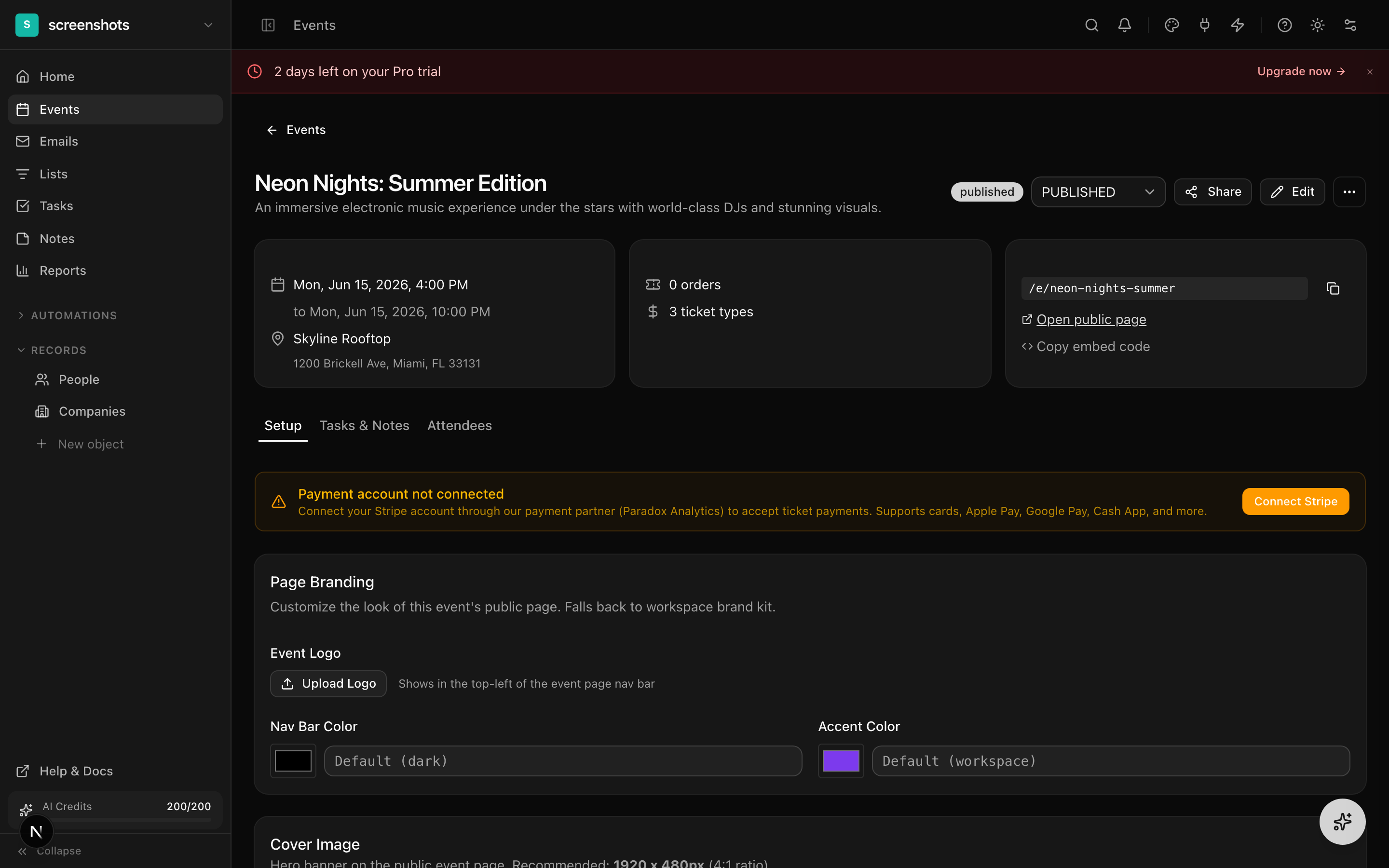
Task: Open Notes in the sidebar
Action: 115,238
